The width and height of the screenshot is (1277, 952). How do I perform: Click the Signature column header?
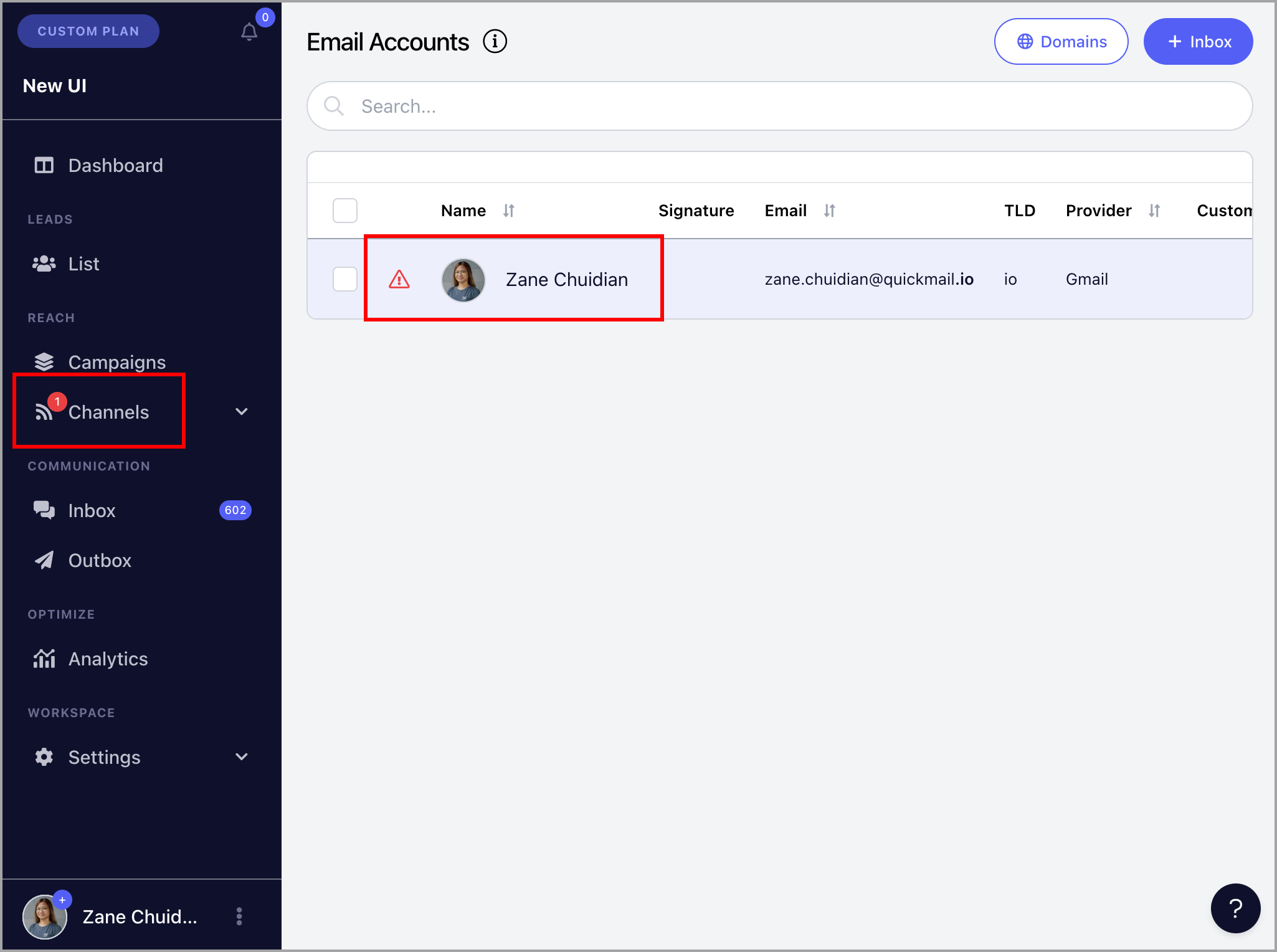click(x=696, y=211)
